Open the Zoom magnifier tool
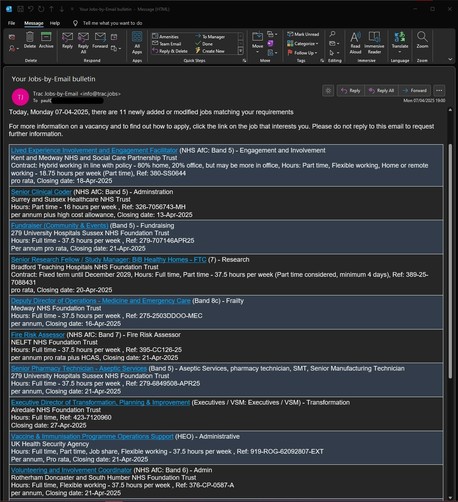 pos(422,40)
